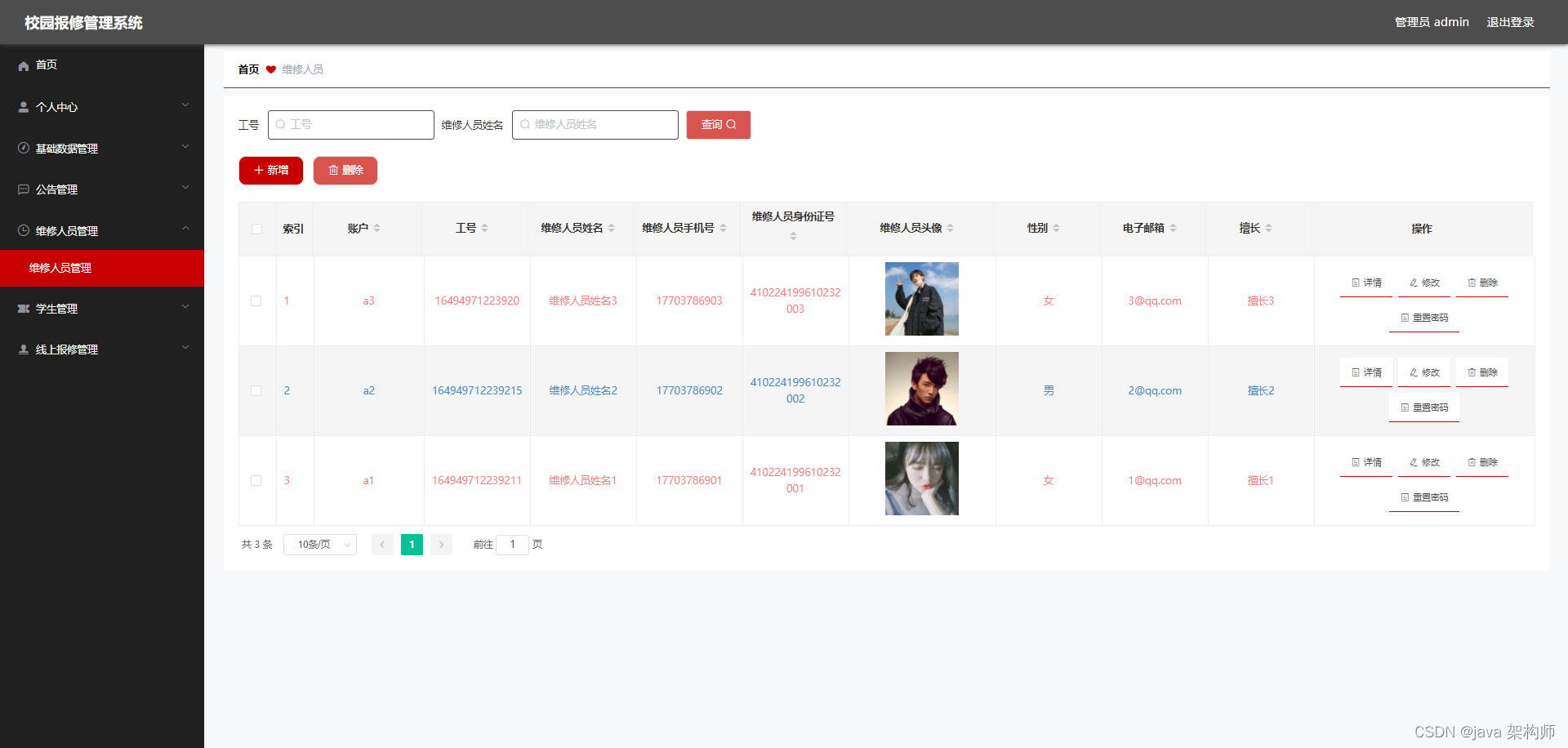Image resolution: width=1568 pixels, height=748 pixels.
Task: Click the page jump number input
Action: click(x=513, y=545)
